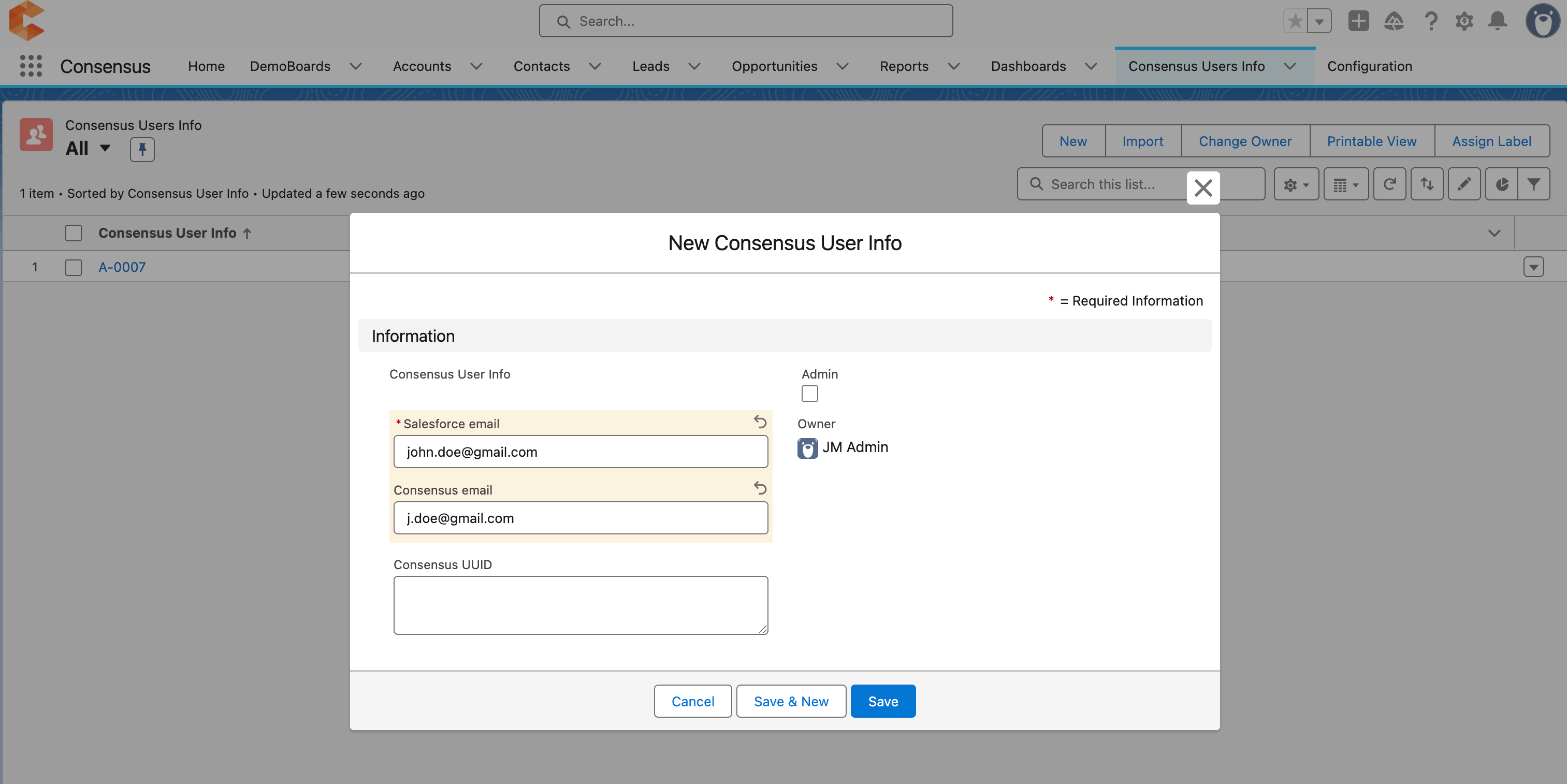Open row actions menu for A-0007
This screenshot has width=1567, height=784.
pyautogui.click(x=1533, y=267)
